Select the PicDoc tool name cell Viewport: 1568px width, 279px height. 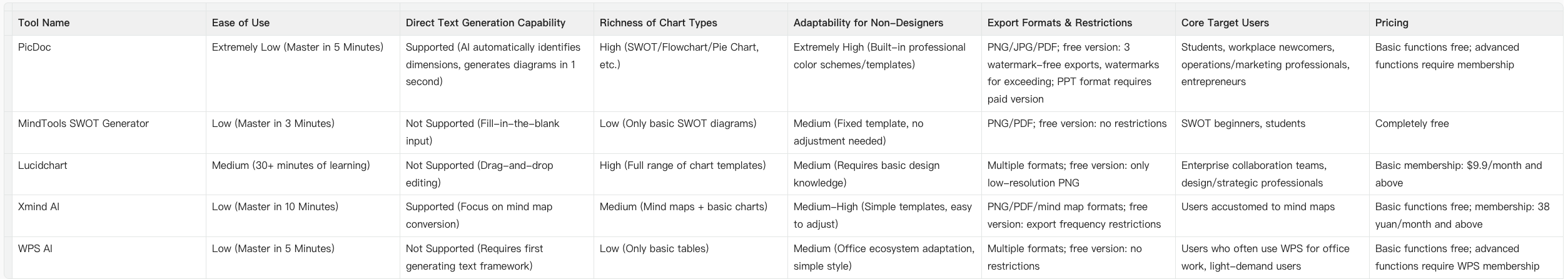point(34,48)
